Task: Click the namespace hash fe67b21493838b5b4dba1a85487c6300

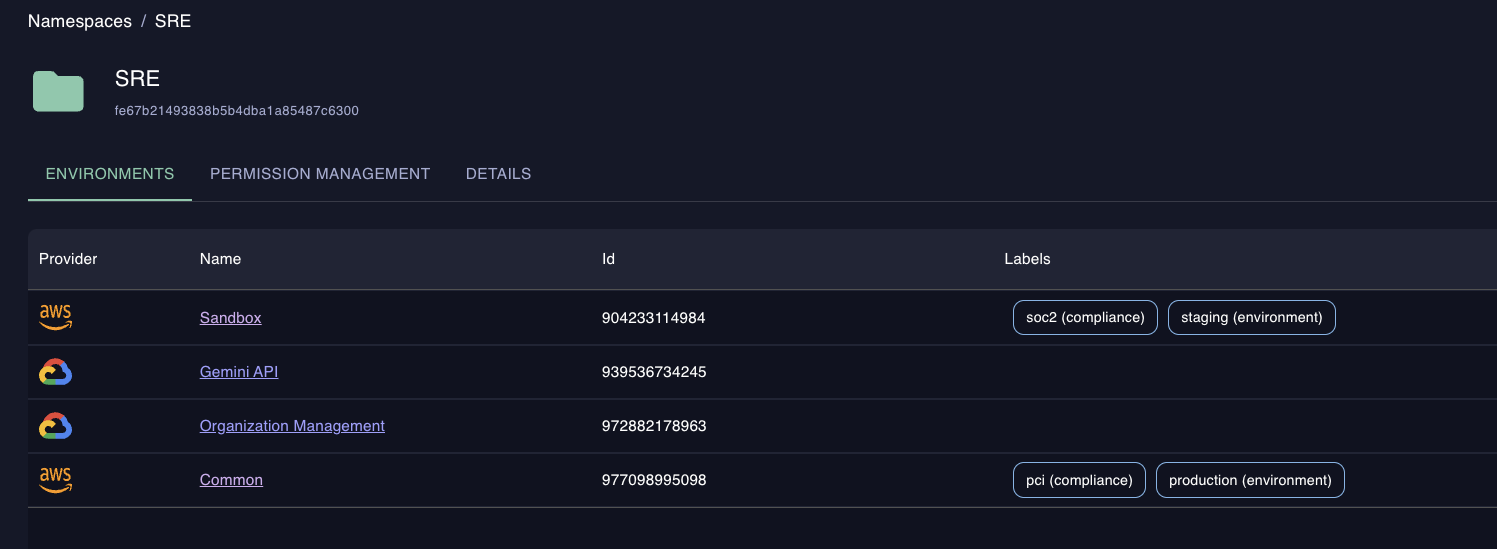Action: pyautogui.click(x=237, y=111)
